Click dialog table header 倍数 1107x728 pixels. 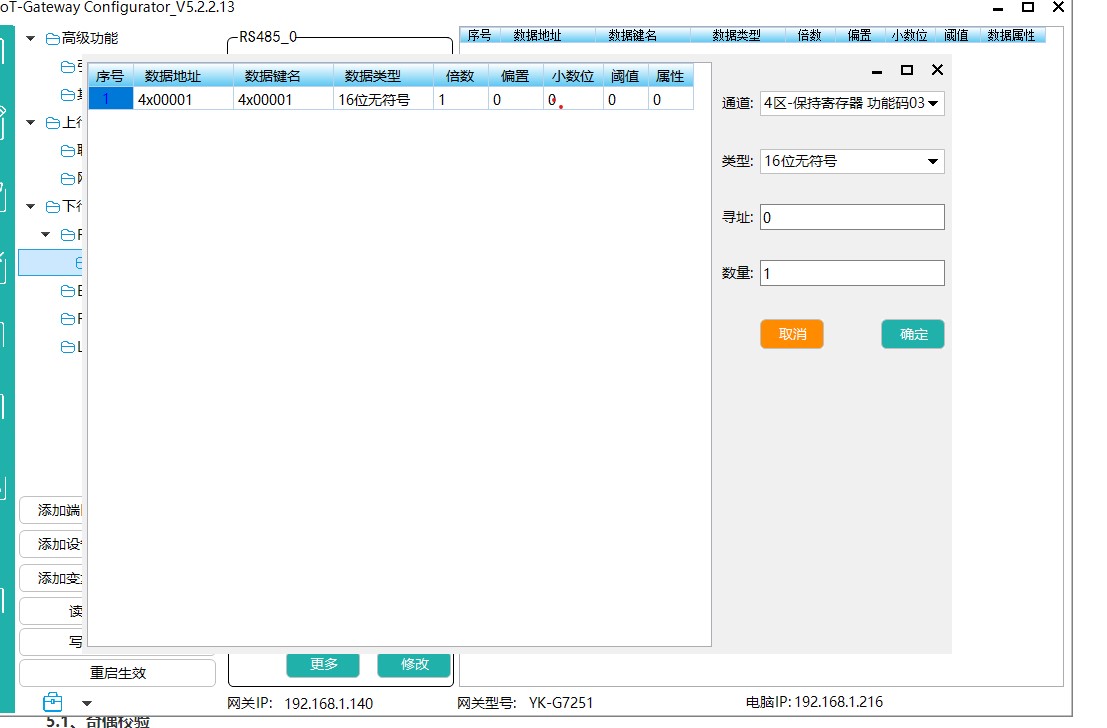point(461,76)
